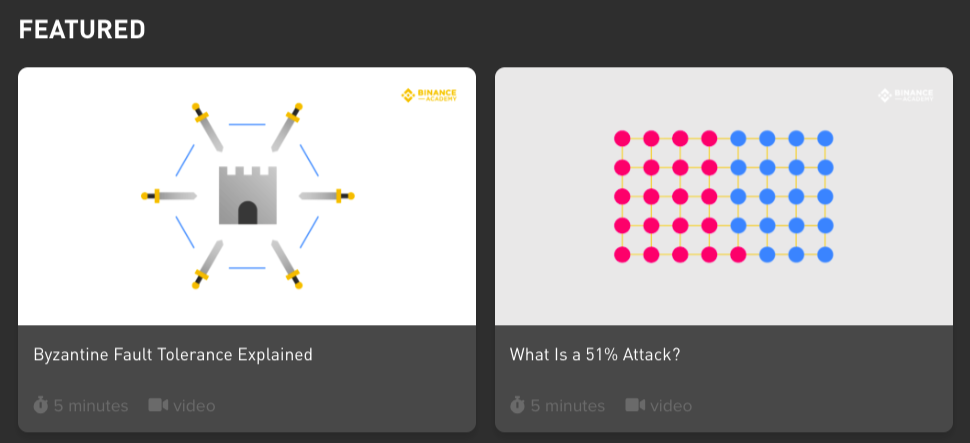Click stopwatch icon on 51% Attack card

(x=517, y=405)
